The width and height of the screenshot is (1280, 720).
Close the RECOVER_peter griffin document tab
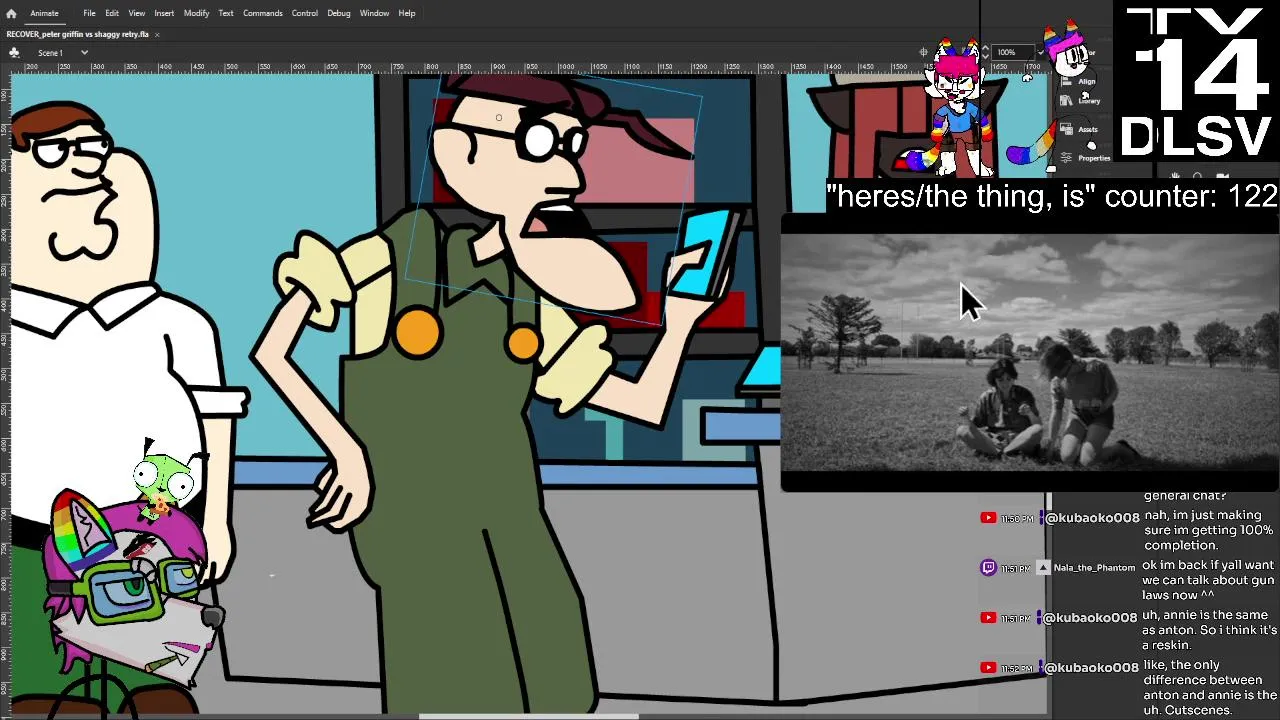pyautogui.click(x=157, y=34)
